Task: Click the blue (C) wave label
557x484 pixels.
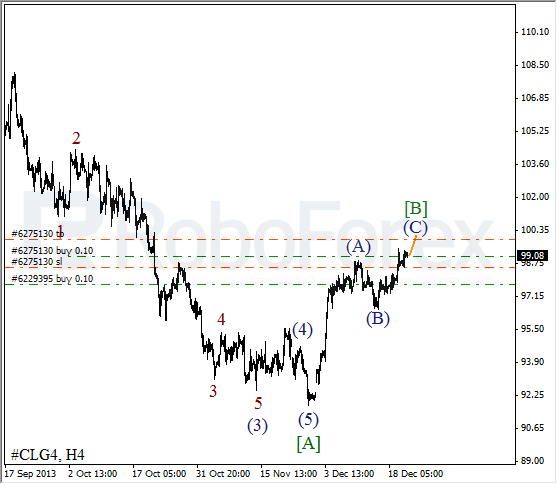Action: click(x=415, y=228)
